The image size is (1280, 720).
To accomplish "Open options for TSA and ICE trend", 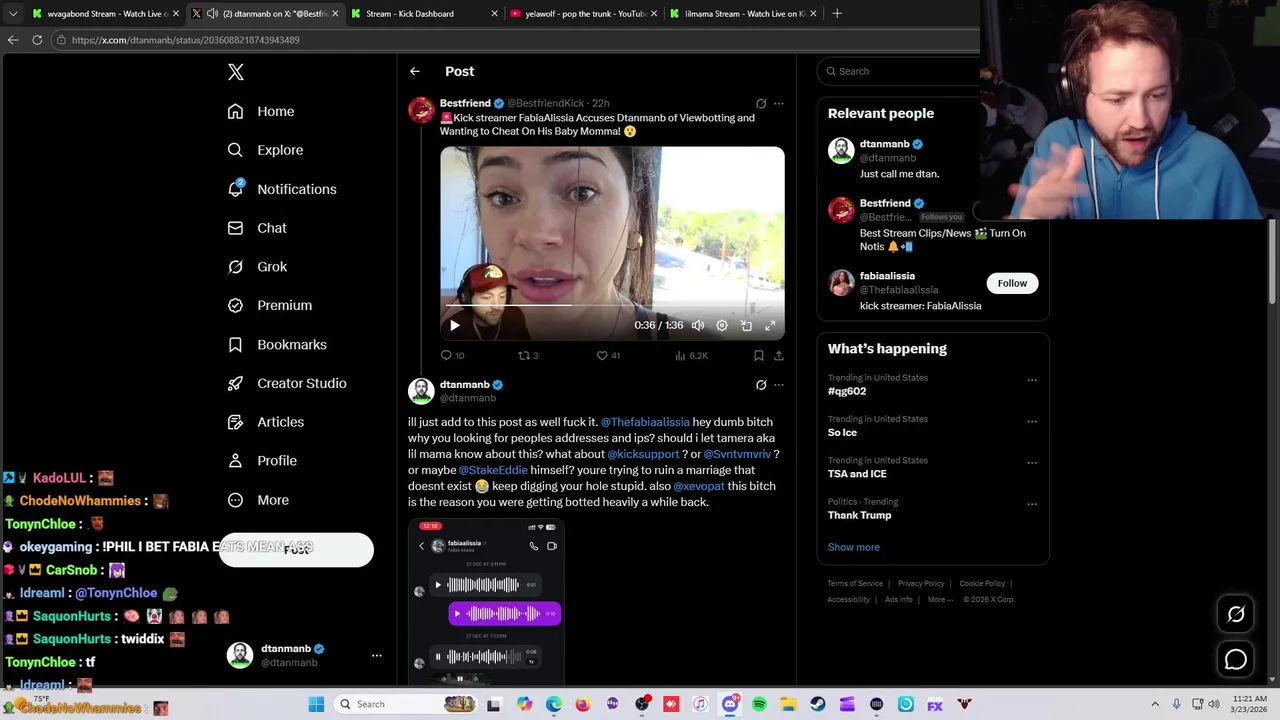I will click(1032, 463).
